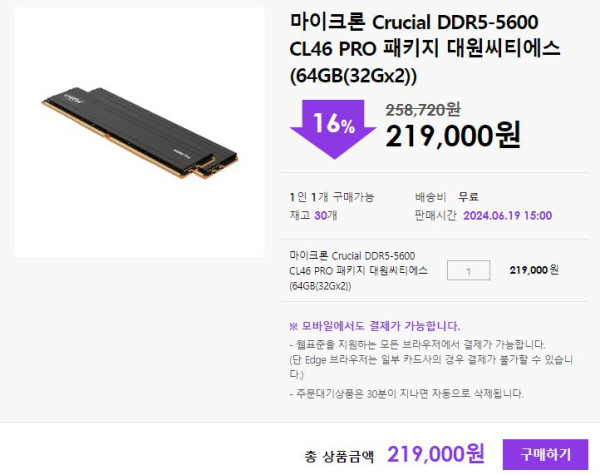Click the 30-minute pending order deletion notice

click(x=406, y=393)
